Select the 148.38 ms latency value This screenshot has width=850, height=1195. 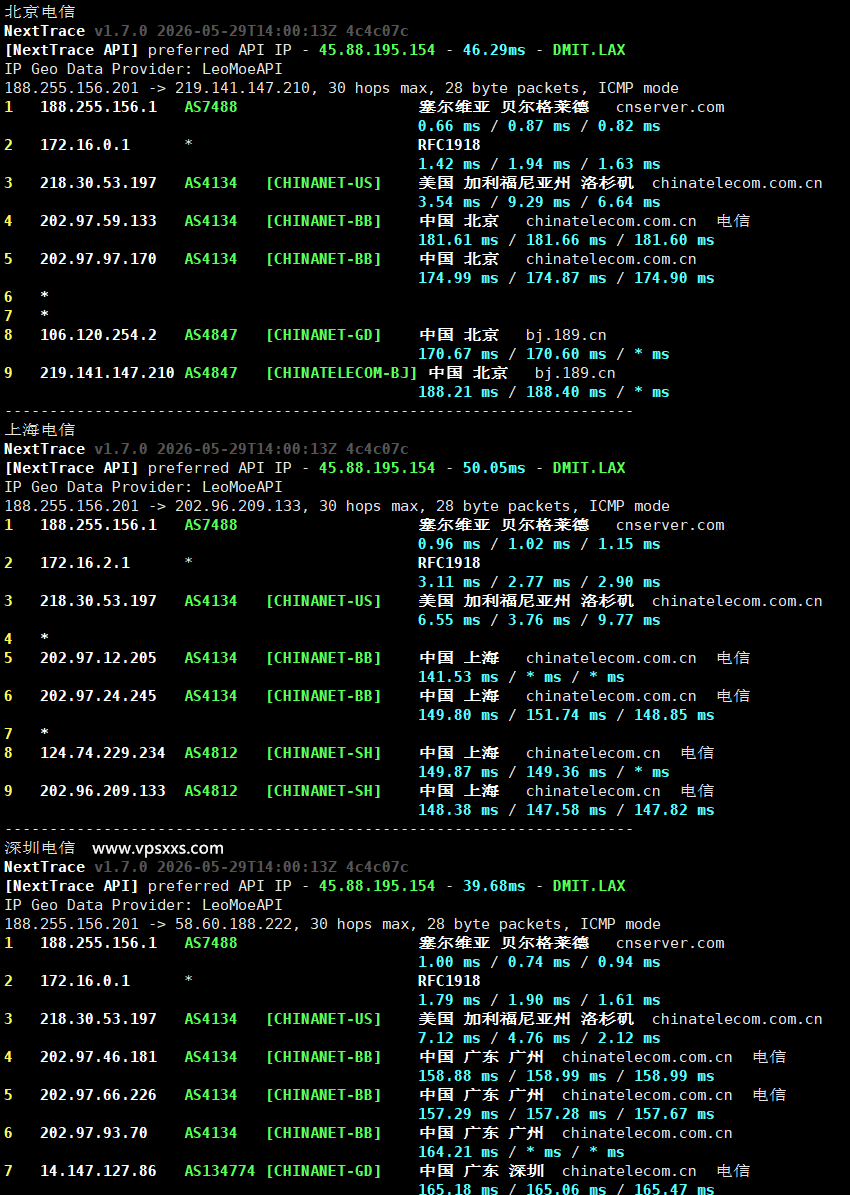[x=458, y=810]
